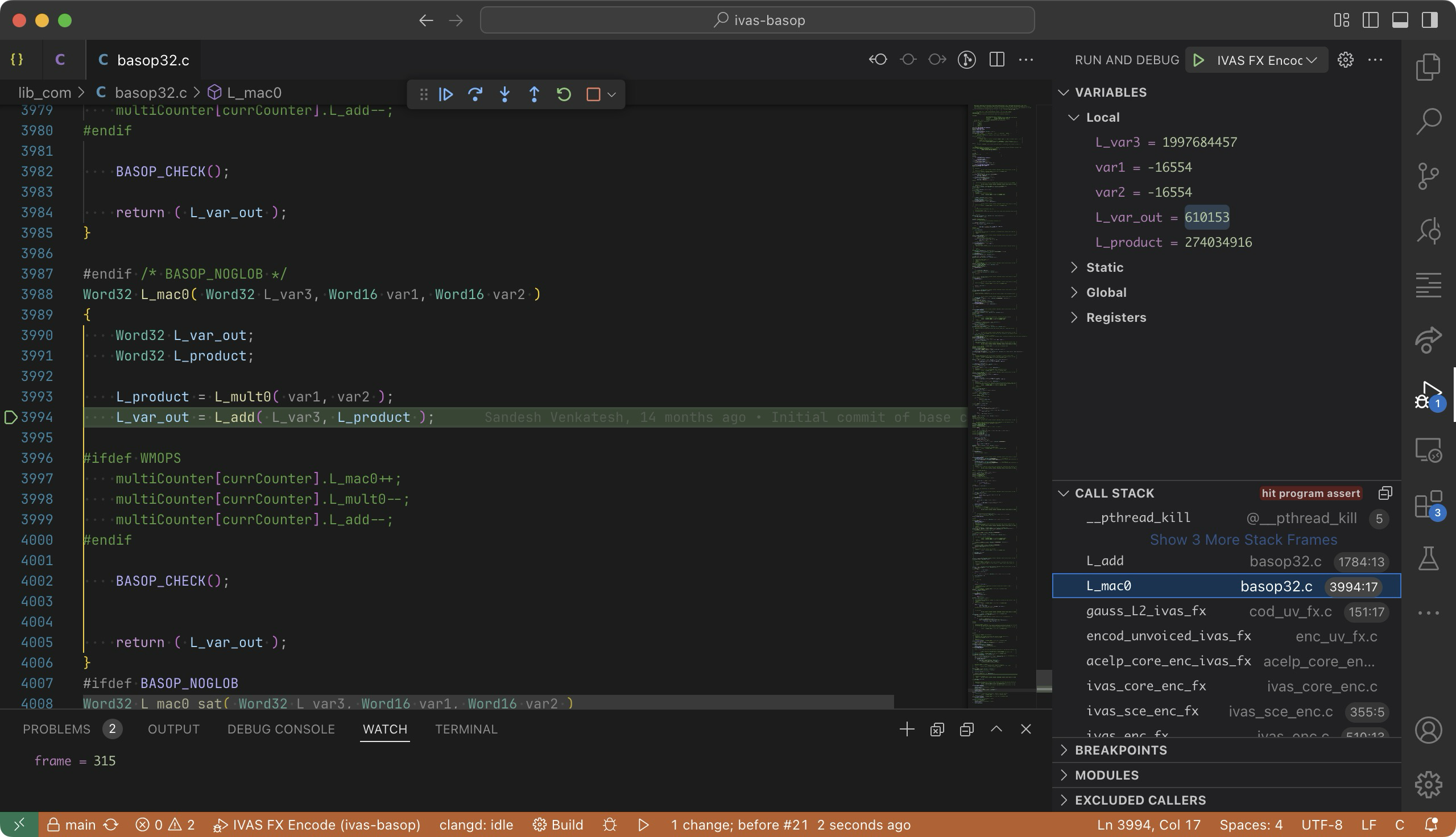Stop debugging with the red square

(593, 94)
